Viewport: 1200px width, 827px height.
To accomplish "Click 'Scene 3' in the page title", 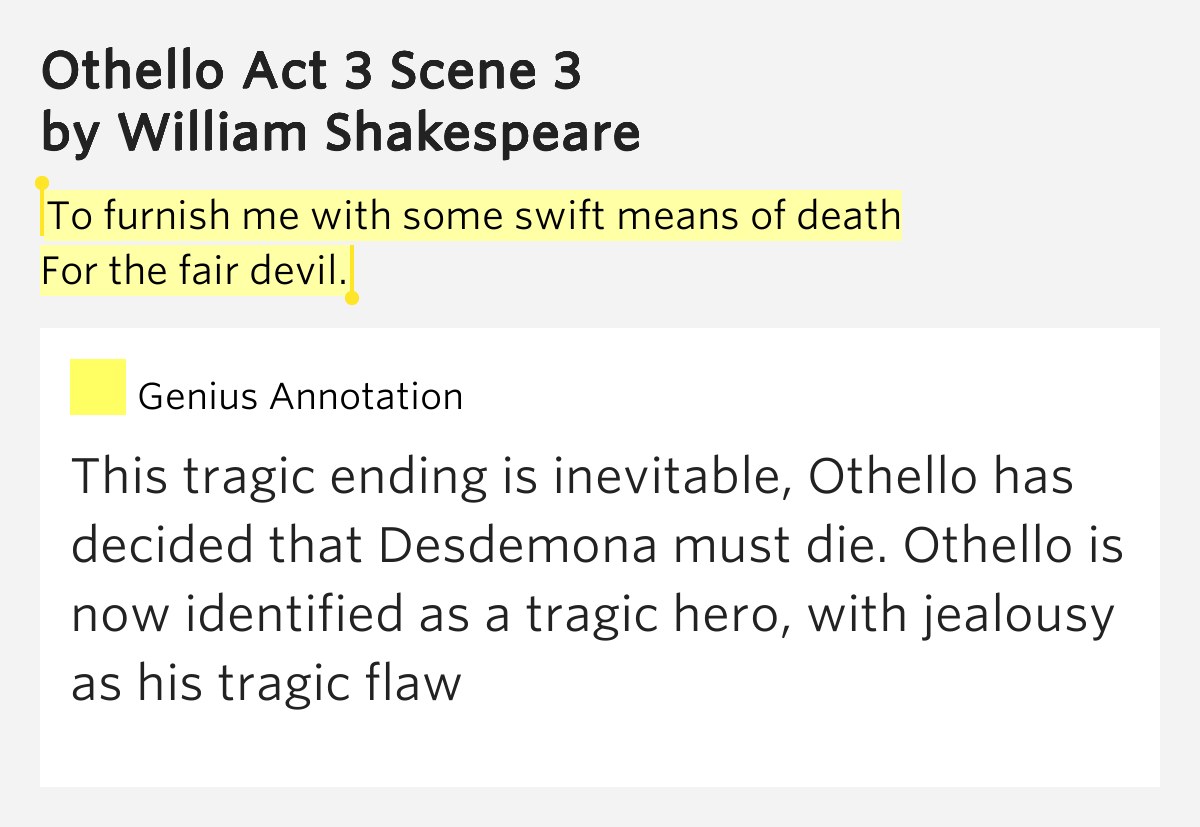I will click(x=487, y=71).
